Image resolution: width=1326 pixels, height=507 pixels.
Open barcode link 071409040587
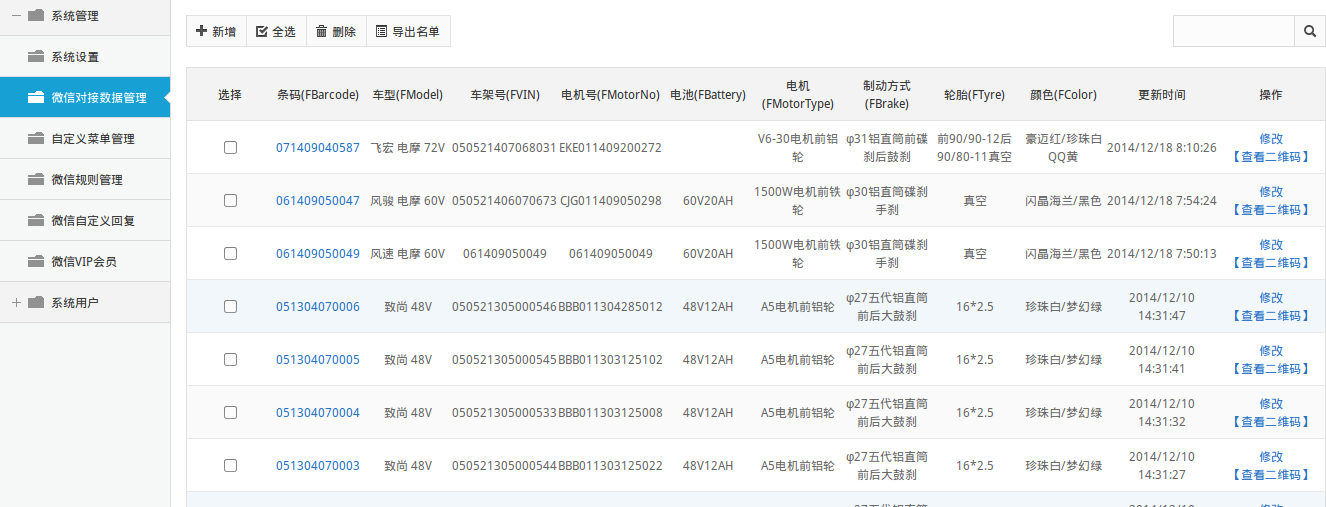click(x=318, y=148)
